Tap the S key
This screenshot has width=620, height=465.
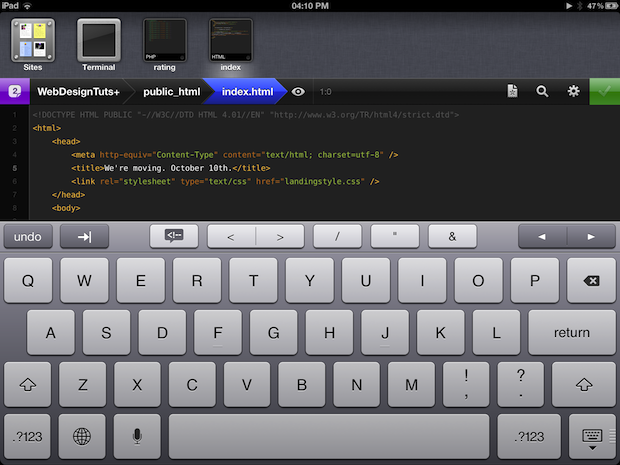106,333
